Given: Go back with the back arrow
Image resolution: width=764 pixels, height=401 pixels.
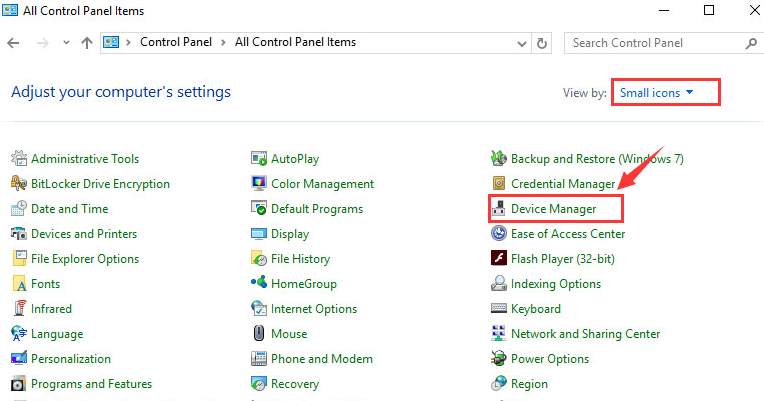Looking at the screenshot, I should pyautogui.click(x=13, y=43).
